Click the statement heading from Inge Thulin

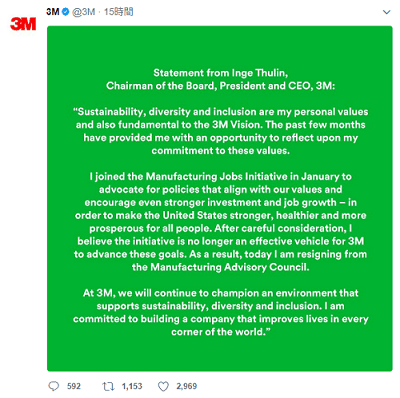(x=220, y=79)
